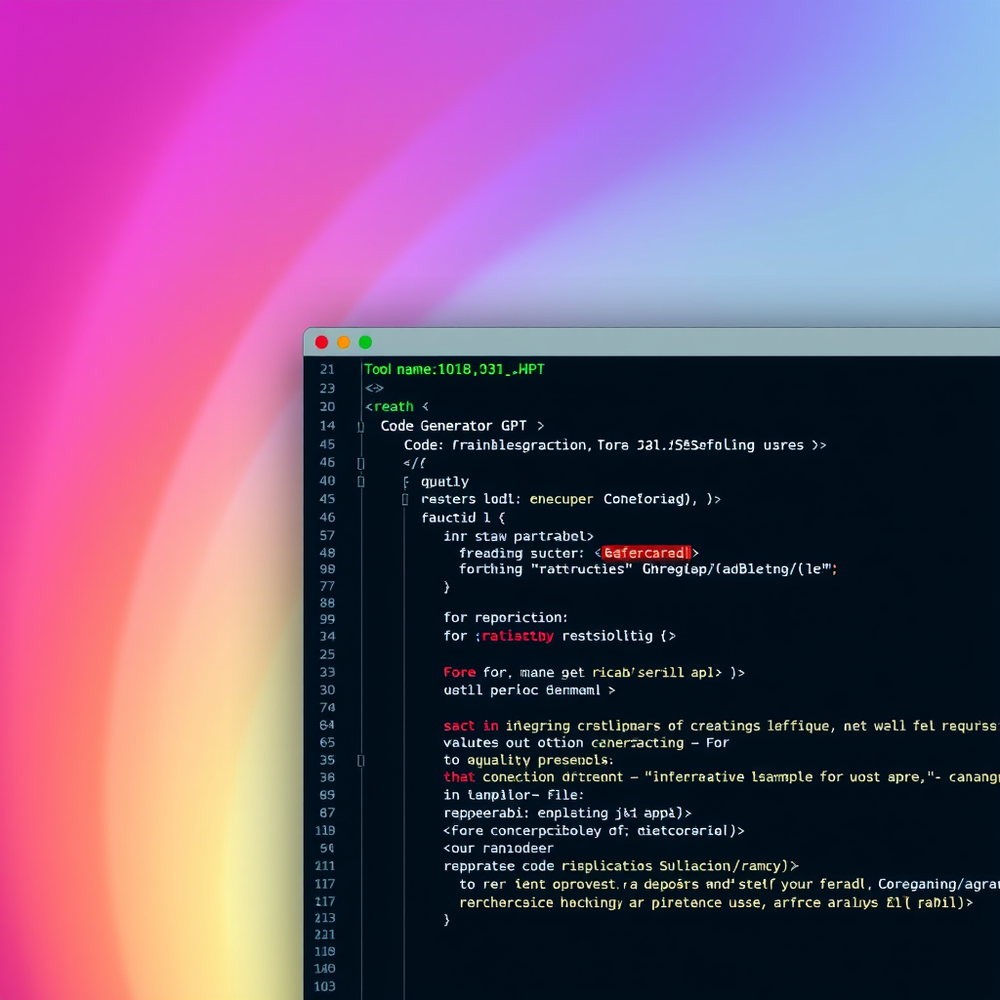Collapse the fold marker beside Code Generator GPT
The width and height of the screenshot is (1000, 1000).
pos(360,427)
